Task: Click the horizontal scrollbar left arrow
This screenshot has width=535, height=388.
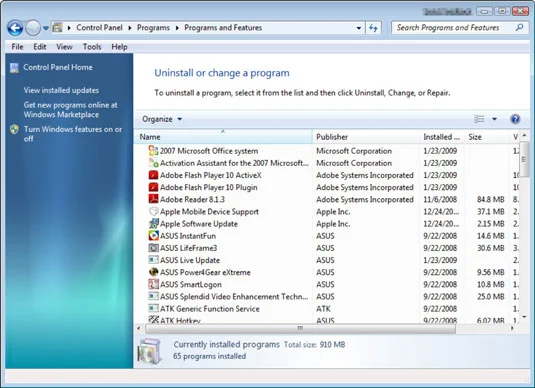Action: tap(139, 328)
